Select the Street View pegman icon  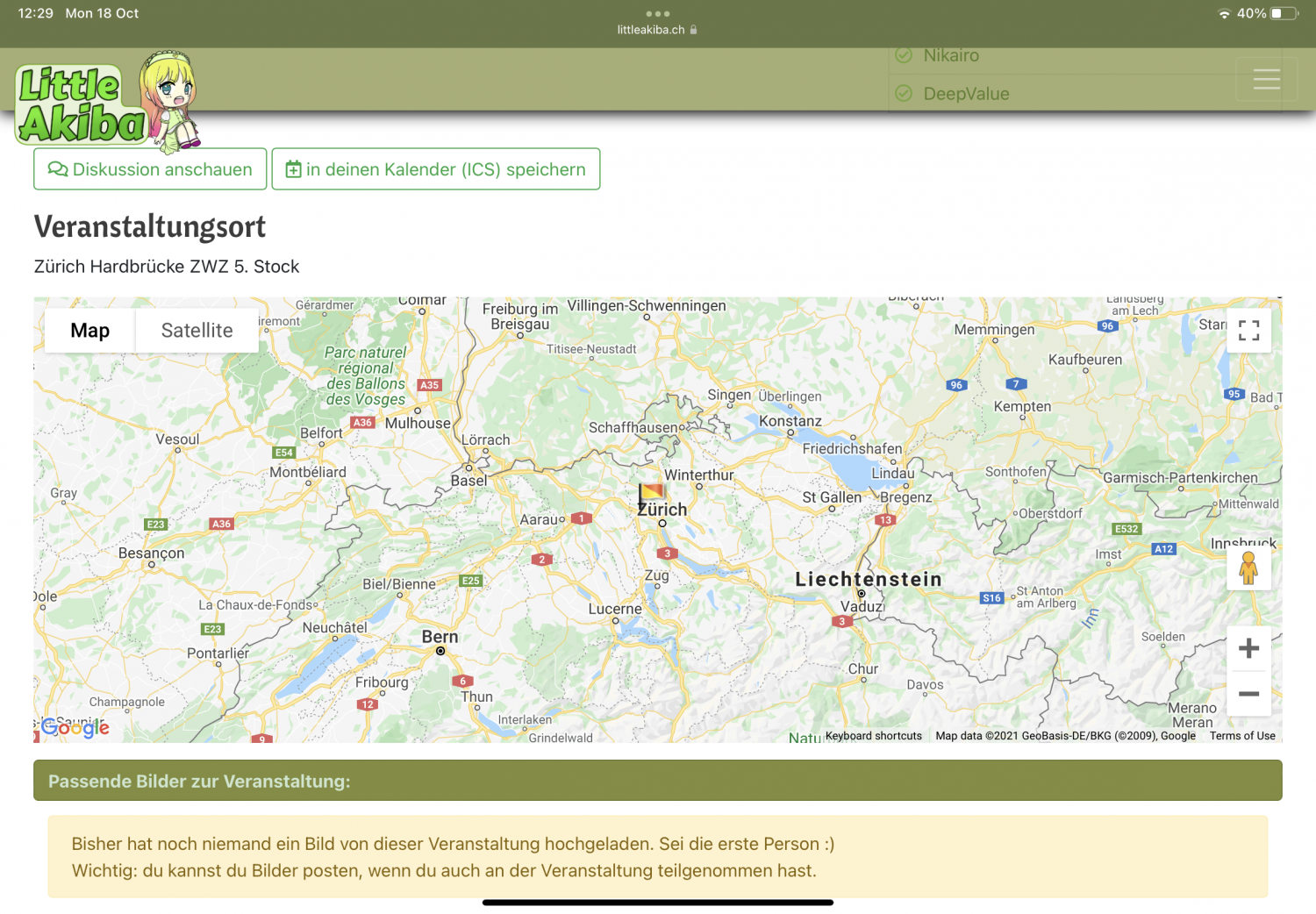tap(1248, 568)
